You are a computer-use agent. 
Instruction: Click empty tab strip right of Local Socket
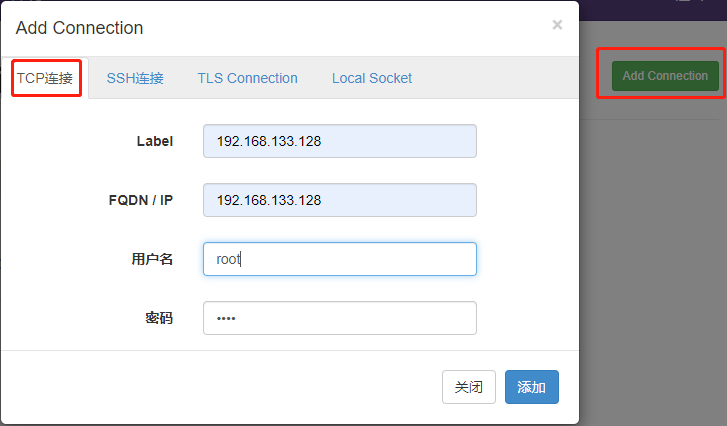pos(500,78)
